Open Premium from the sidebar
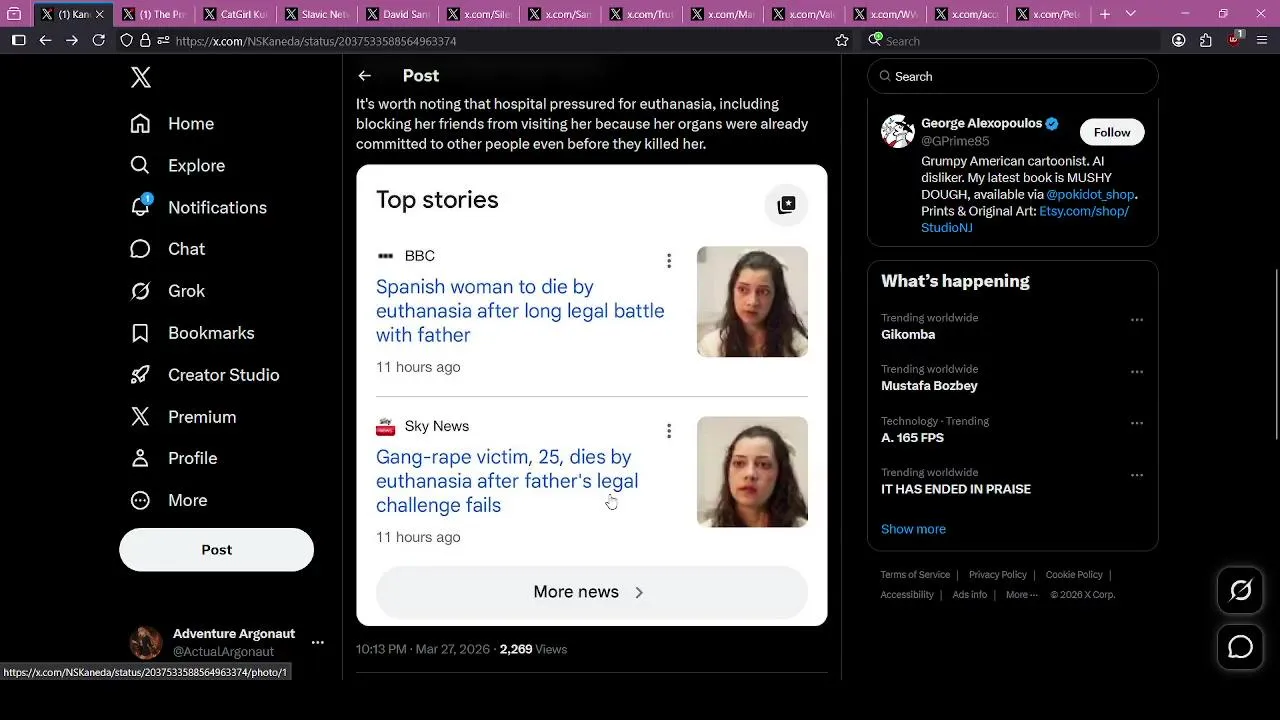1280x720 pixels. pyautogui.click(x=183, y=416)
